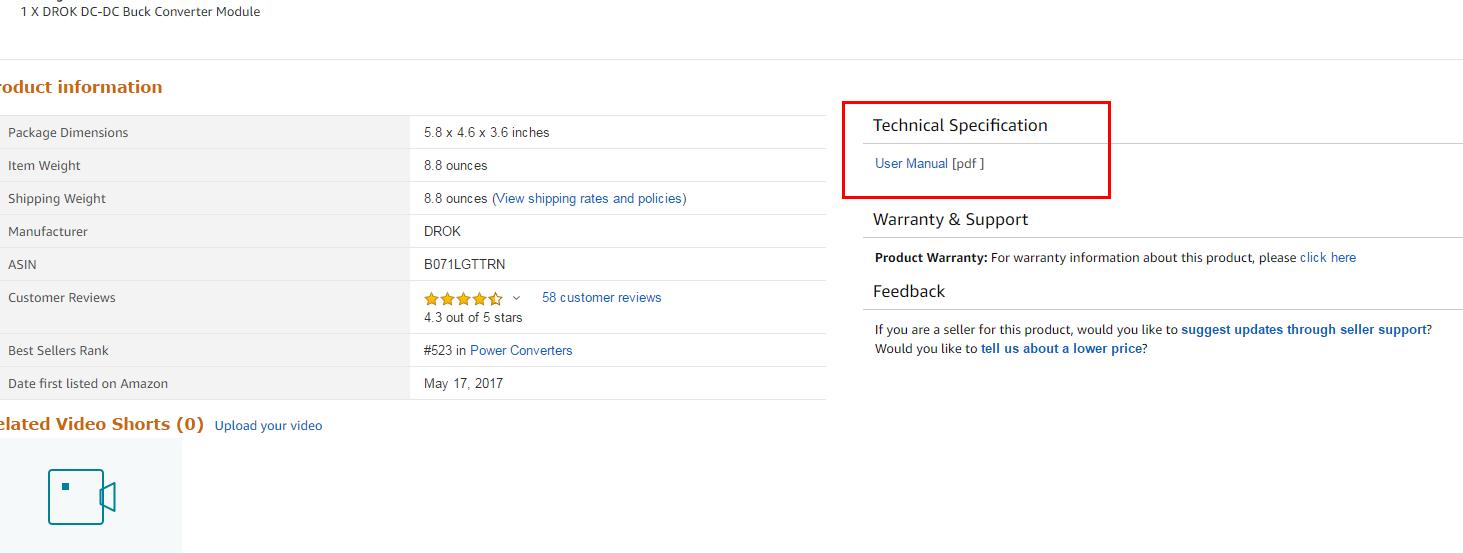Click the Related Video Shorts heading
1463x553 pixels.
100,425
